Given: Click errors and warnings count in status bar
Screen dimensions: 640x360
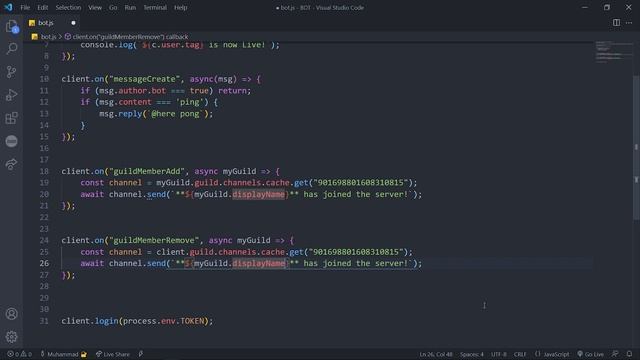Looking at the screenshot, I should (19, 354).
